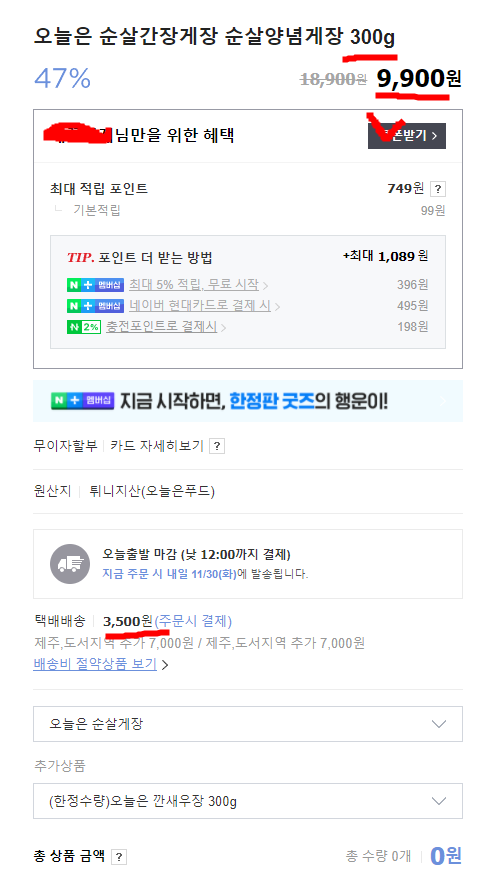Image resolution: width=486 pixels, height=881 pixels.
Task: Open the 깐새우장 300g additional product dropdown
Action: [x=248, y=801]
